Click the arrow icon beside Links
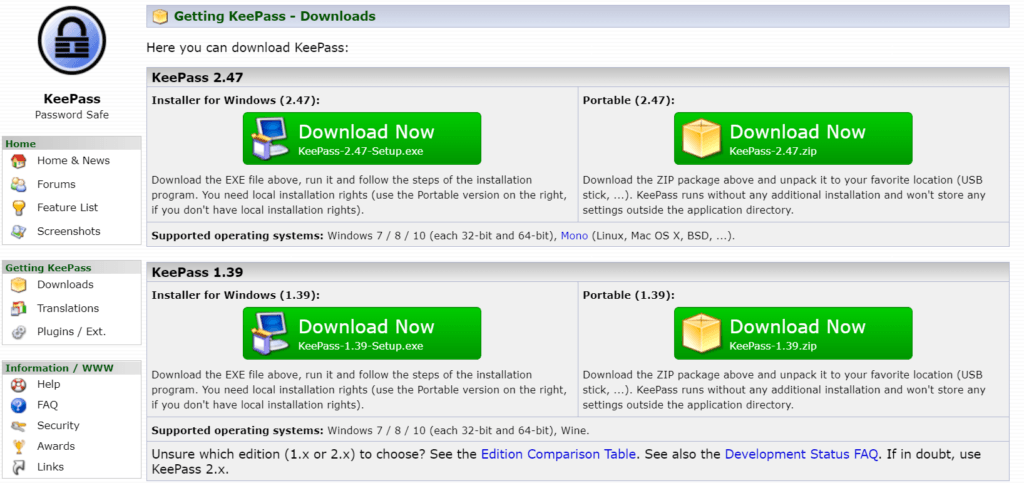 click(x=19, y=467)
